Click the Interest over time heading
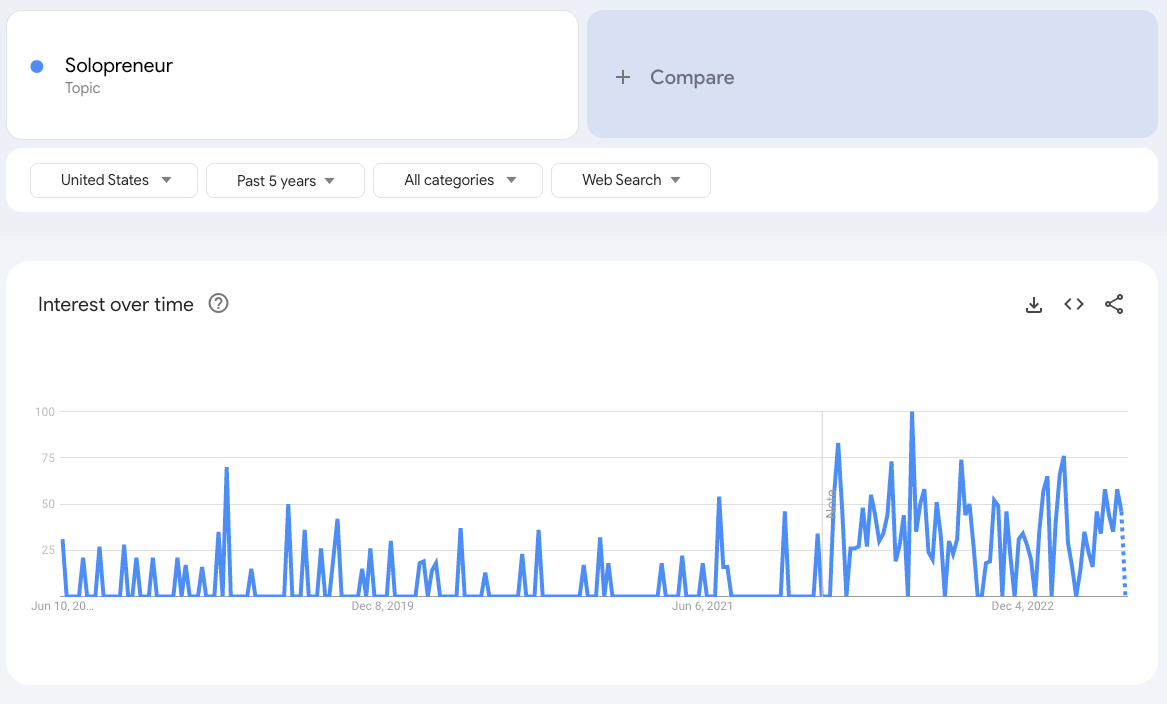This screenshot has width=1167, height=704. pyautogui.click(x=116, y=304)
